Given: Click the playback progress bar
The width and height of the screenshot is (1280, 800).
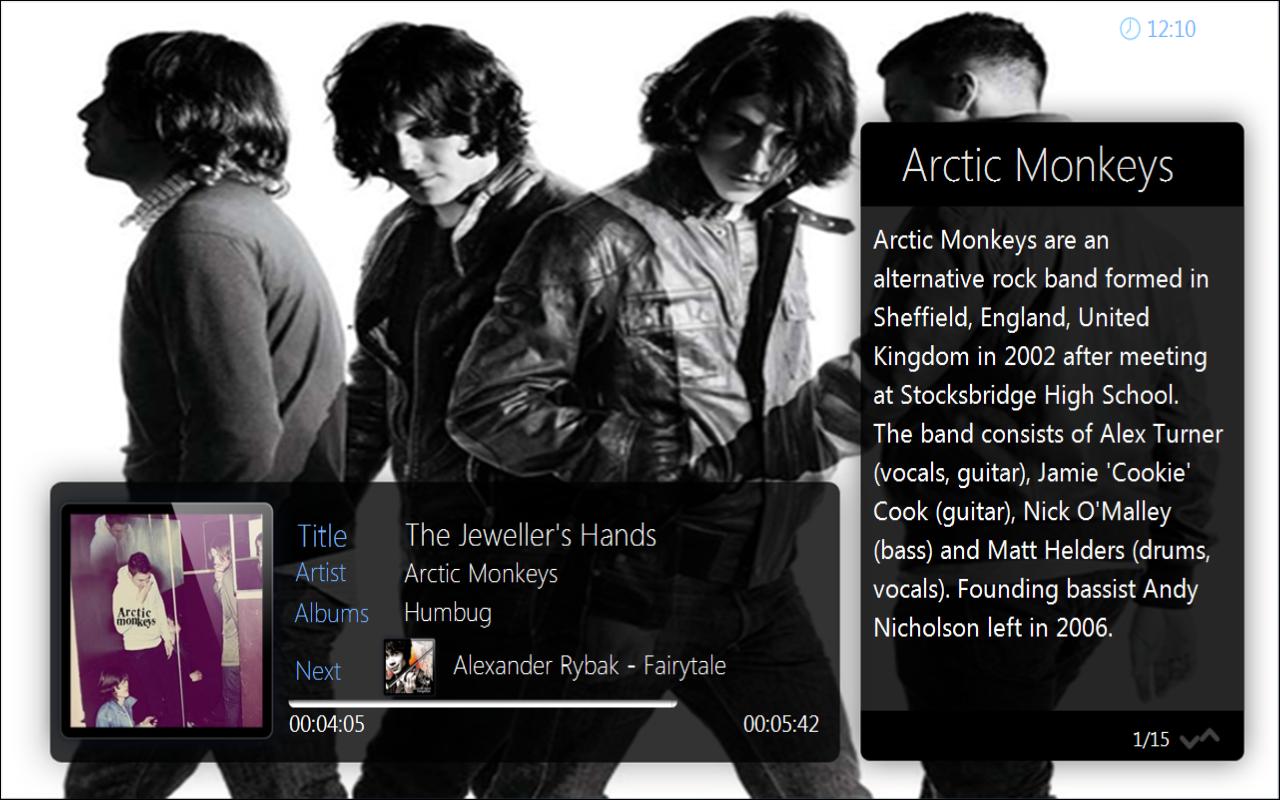Looking at the screenshot, I should (483, 704).
